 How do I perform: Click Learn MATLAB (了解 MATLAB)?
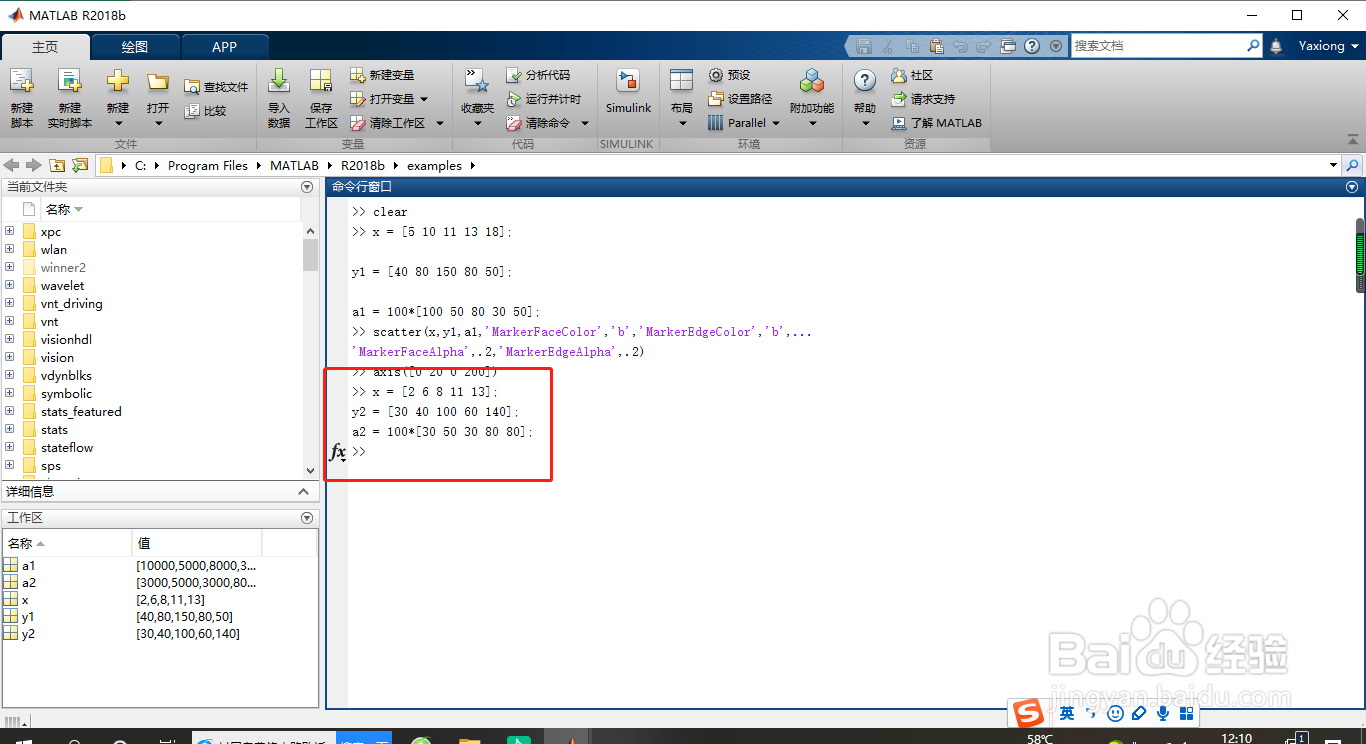937,123
